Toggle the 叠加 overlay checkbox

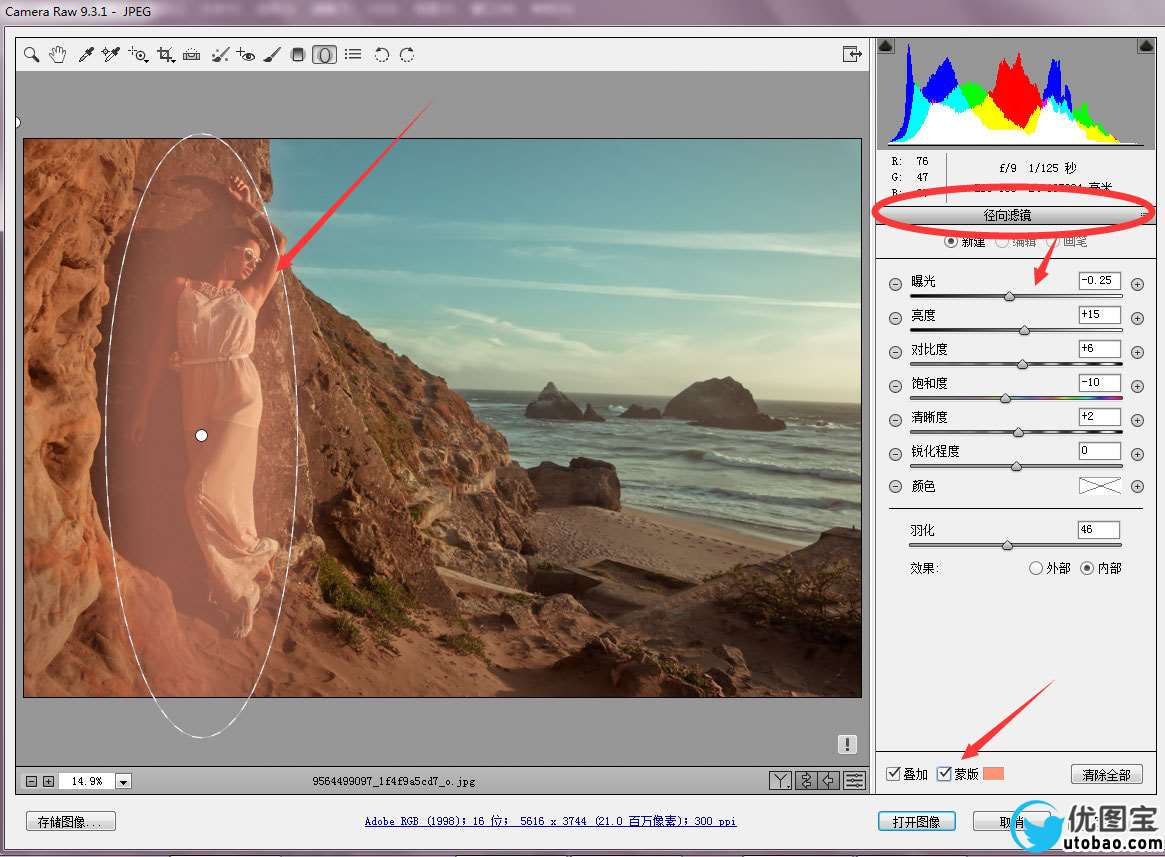[x=894, y=774]
